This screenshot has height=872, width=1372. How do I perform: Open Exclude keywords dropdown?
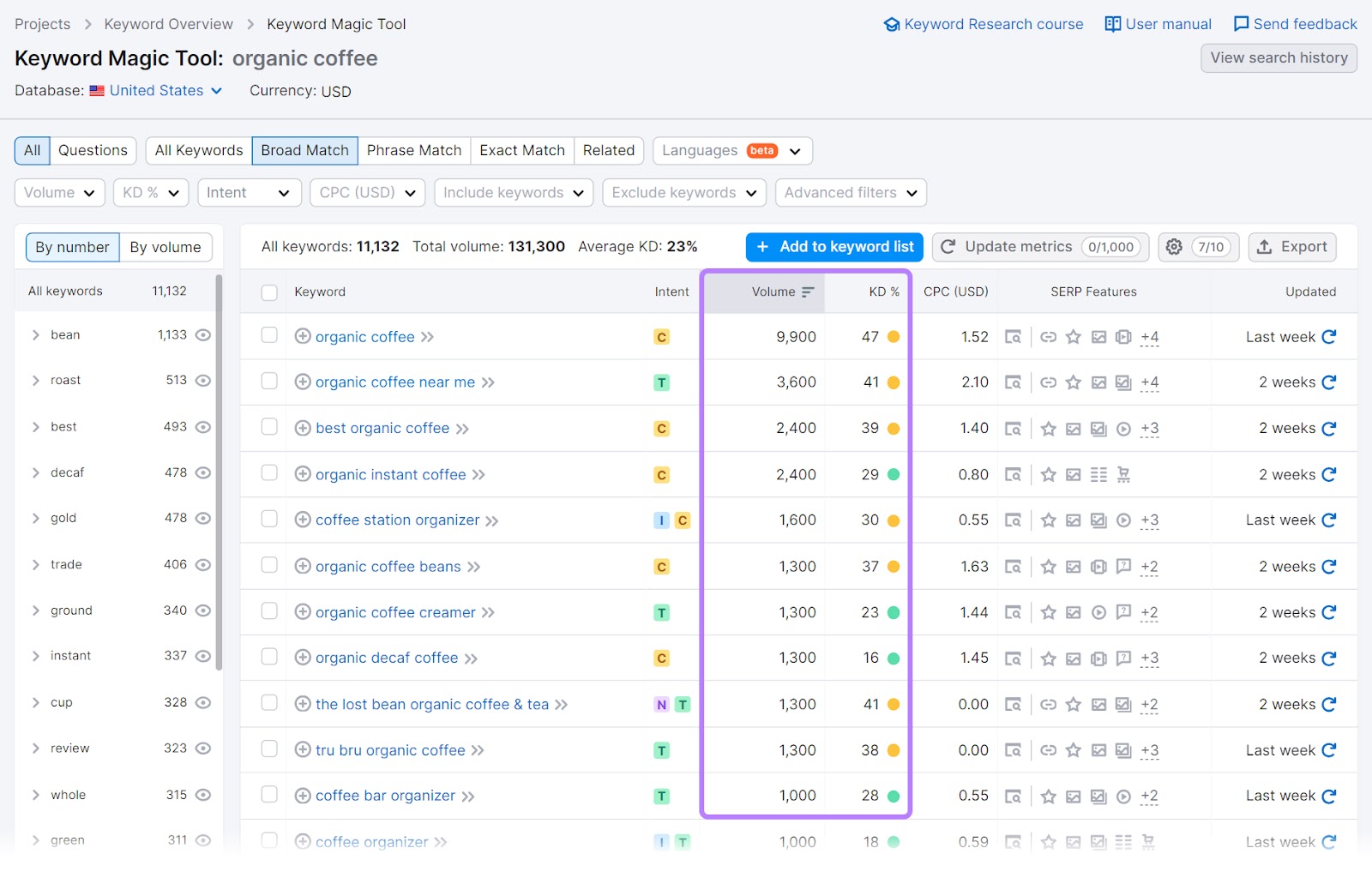click(x=684, y=193)
